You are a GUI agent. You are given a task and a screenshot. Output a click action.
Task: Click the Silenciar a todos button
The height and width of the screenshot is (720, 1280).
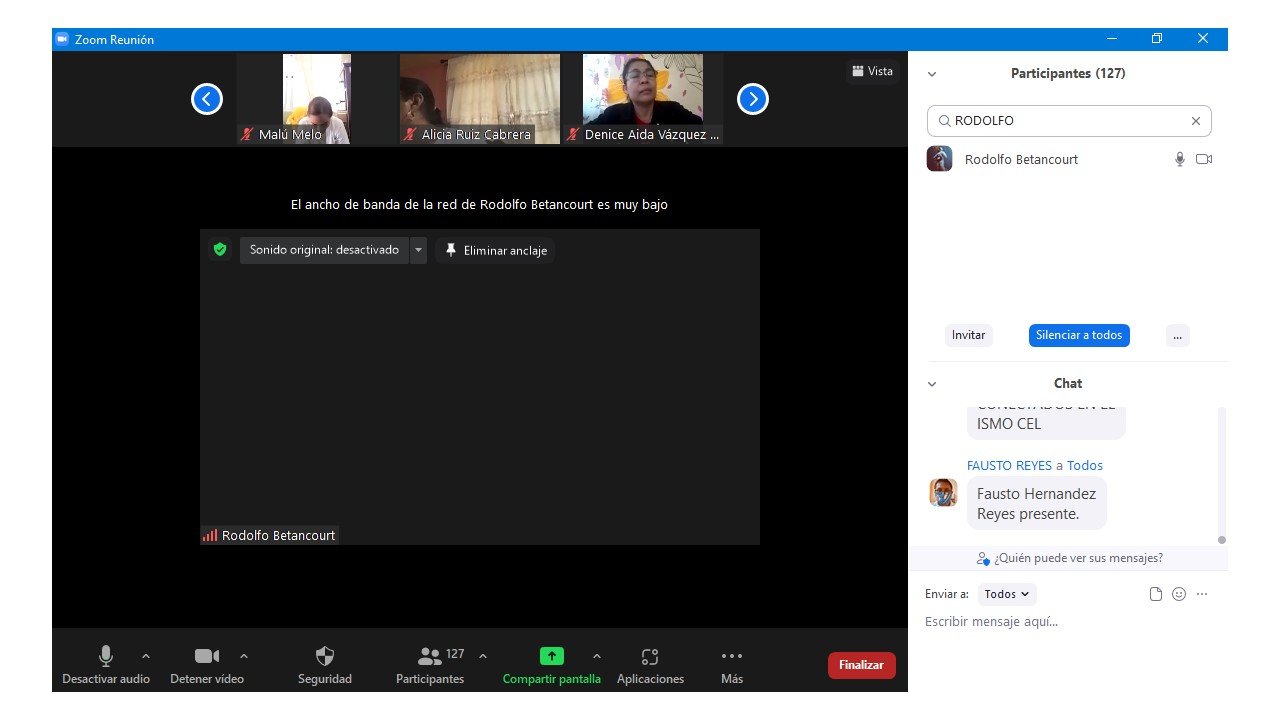click(1079, 336)
